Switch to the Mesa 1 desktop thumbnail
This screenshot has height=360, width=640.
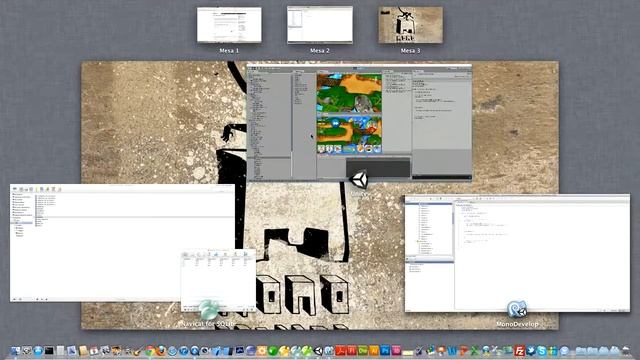tap(229, 25)
